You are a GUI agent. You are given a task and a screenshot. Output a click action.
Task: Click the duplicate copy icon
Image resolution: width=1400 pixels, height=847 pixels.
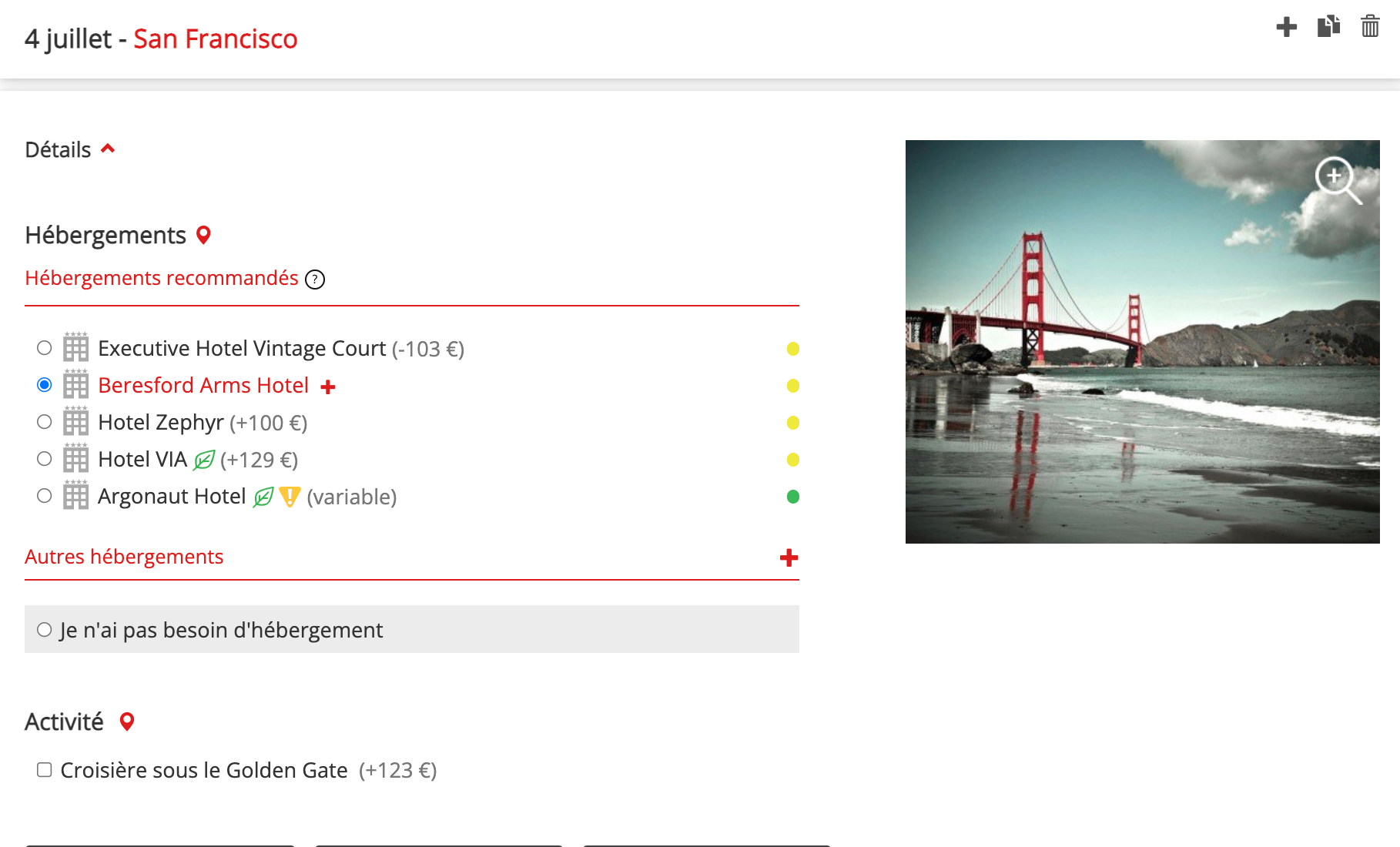pyautogui.click(x=1328, y=27)
